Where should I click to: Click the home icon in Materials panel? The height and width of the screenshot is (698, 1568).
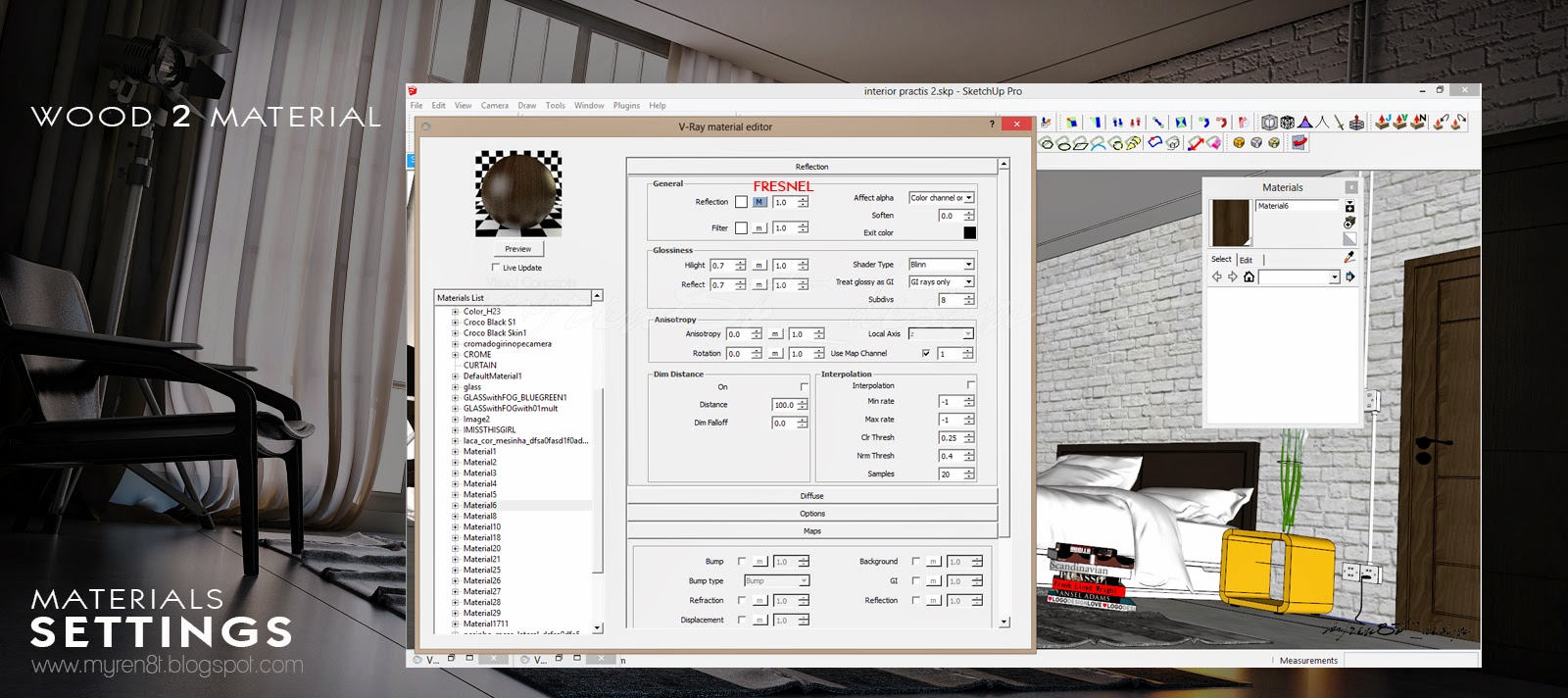coord(1249,277)
